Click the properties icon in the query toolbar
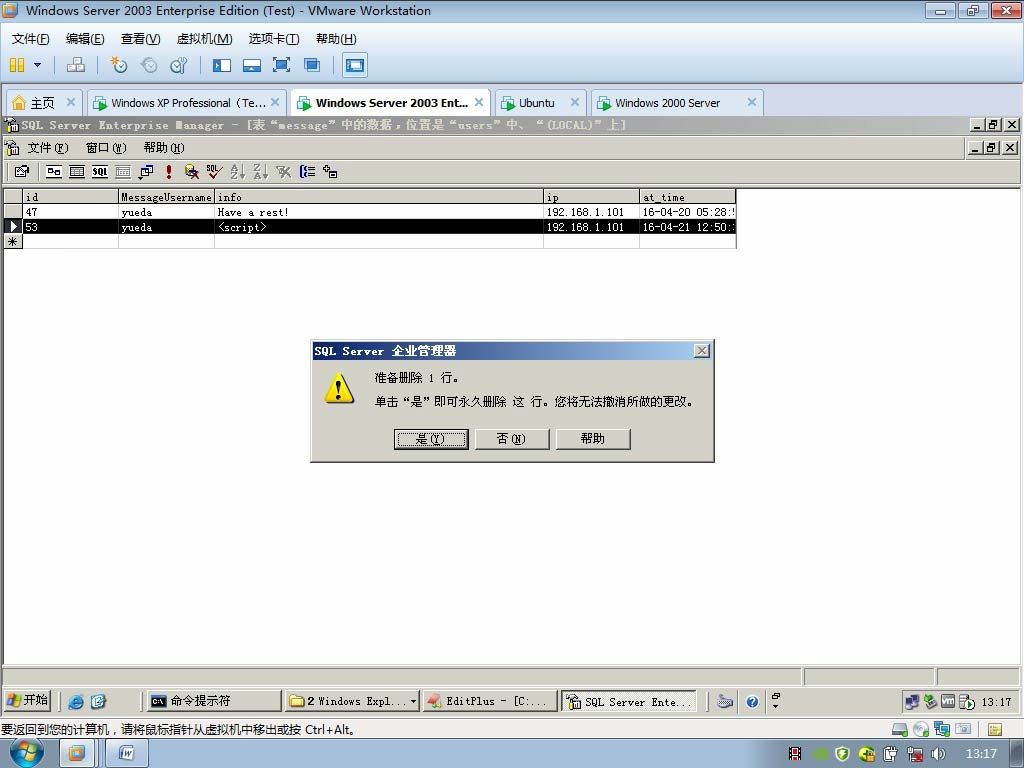Viewport: 1024px width, 768px height. 22,172
